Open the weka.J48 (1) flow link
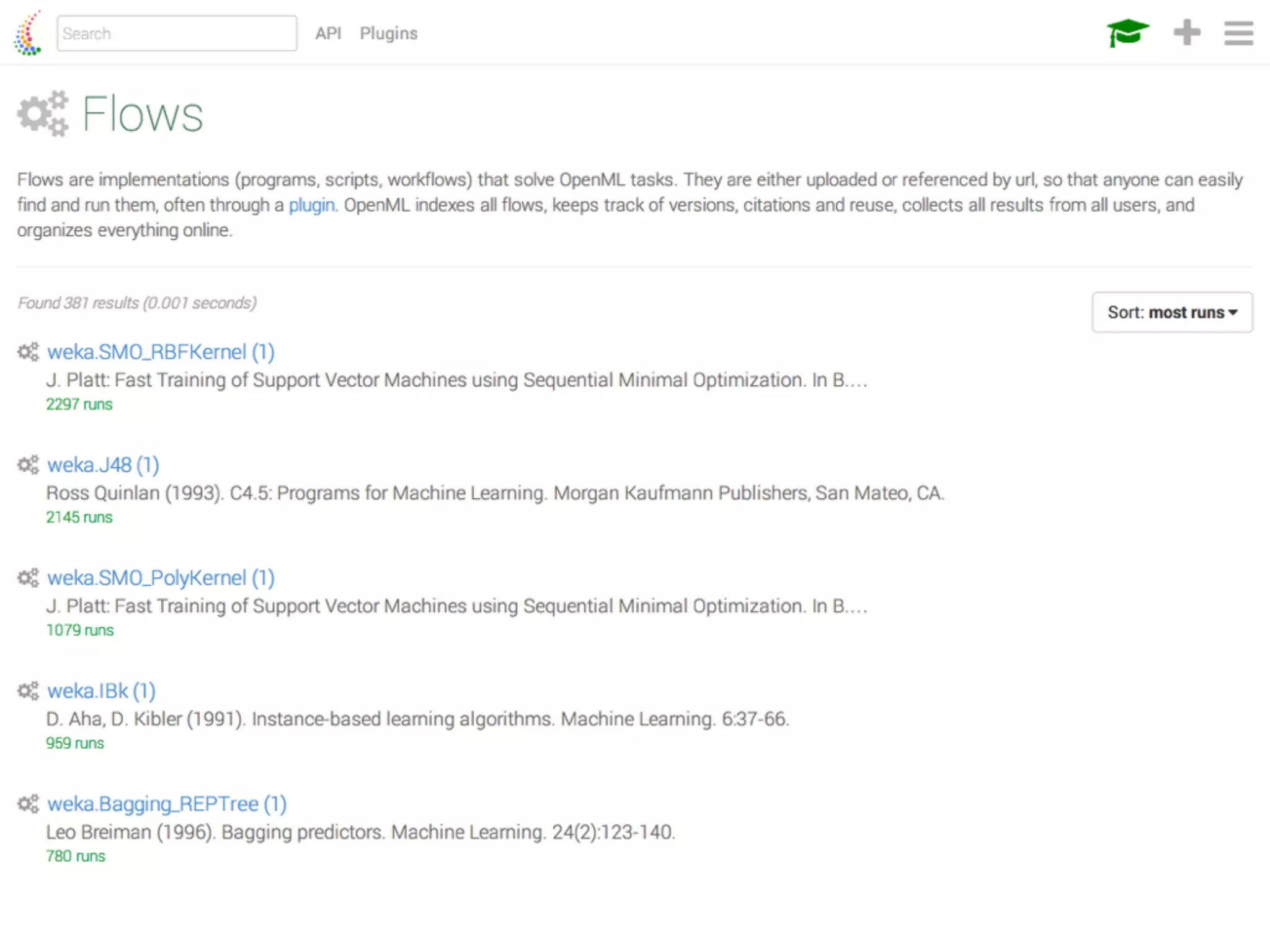 103,465
